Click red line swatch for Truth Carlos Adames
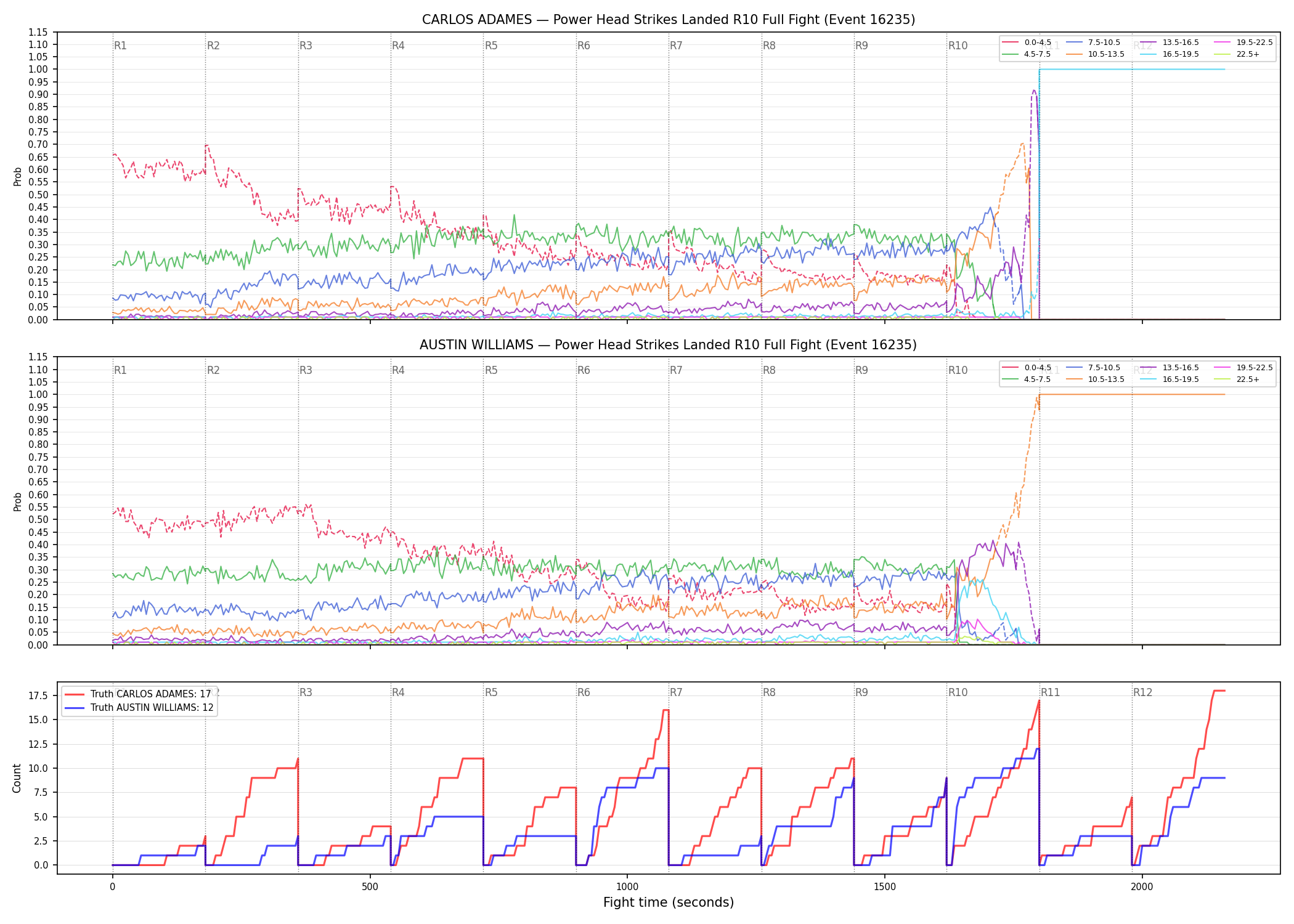 pos(75,694)
